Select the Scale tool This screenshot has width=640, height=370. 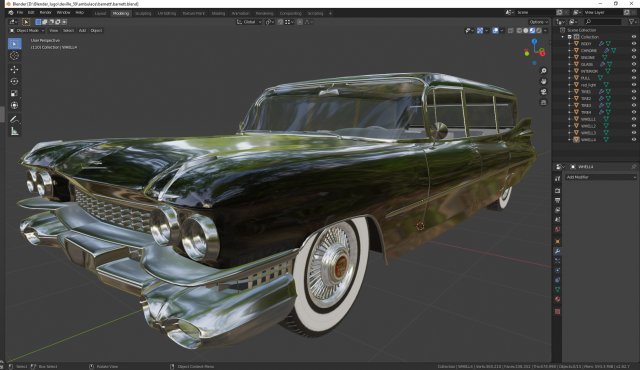[x=15, y=93]
